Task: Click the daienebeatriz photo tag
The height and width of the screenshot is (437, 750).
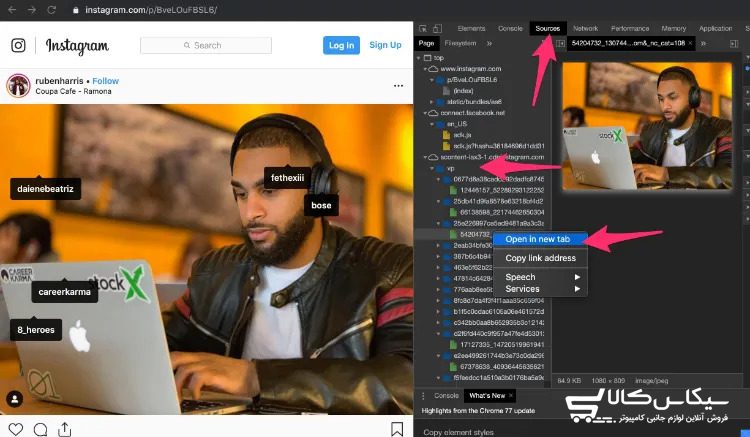Action: pyautogui.click(x=45, y=189)
